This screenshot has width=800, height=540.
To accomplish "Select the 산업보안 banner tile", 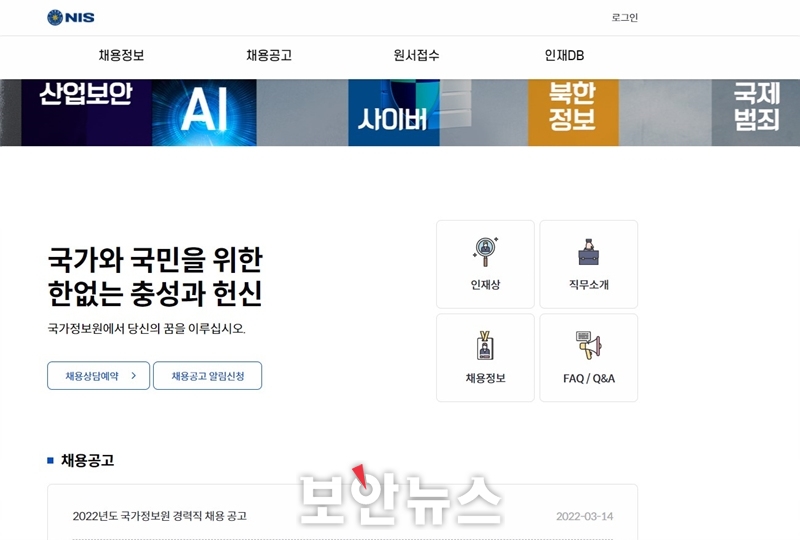I will coord(87,112).
